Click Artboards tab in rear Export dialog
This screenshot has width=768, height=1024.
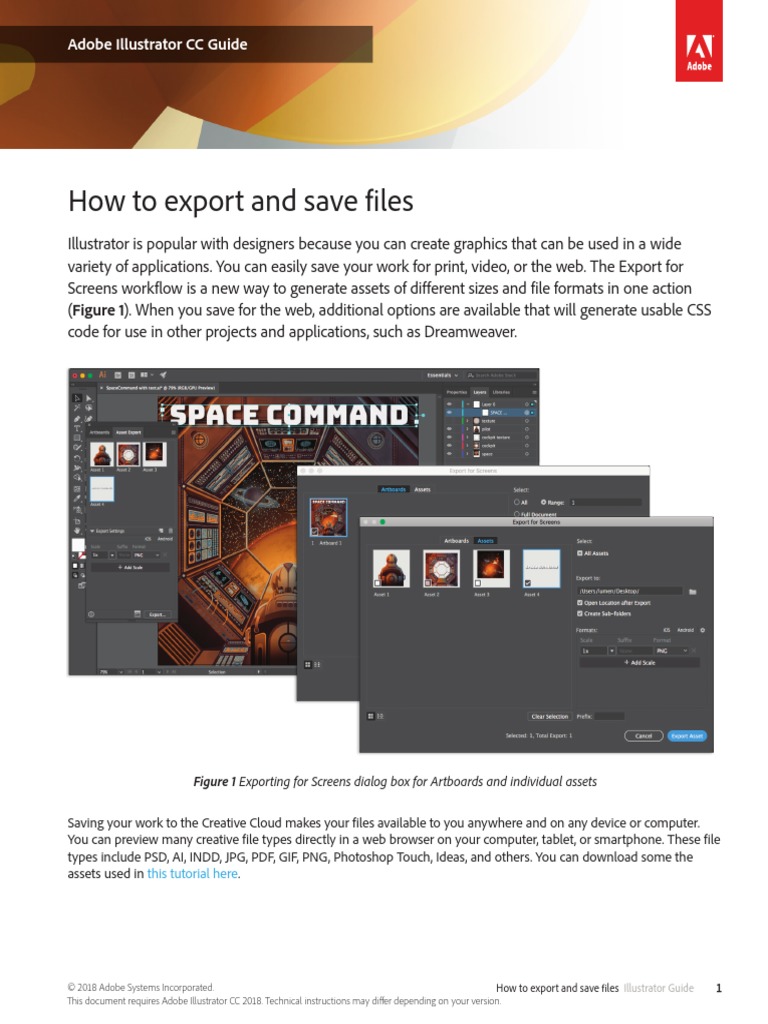(394, 489)
